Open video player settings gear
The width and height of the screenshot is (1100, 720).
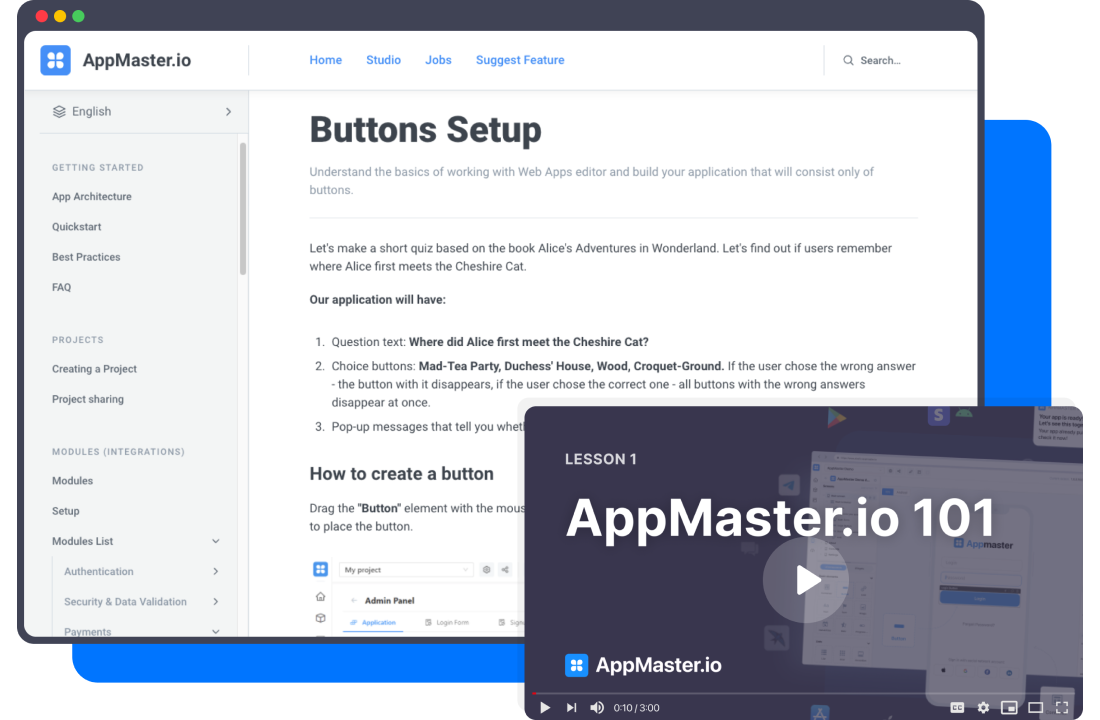983,707
